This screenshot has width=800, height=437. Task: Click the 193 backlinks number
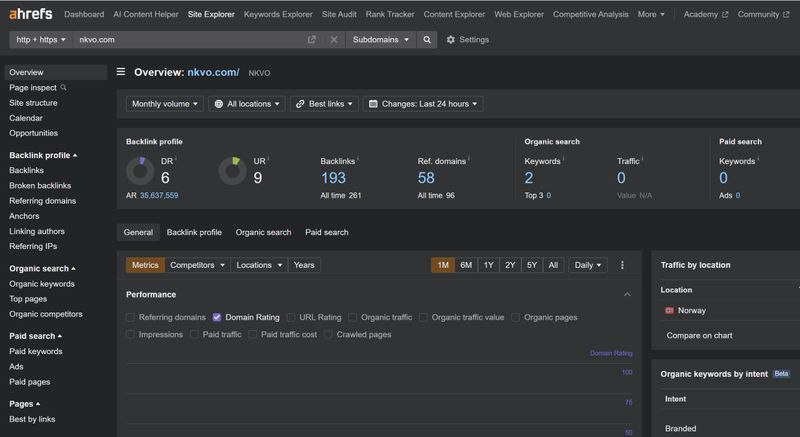coord(333,178)
